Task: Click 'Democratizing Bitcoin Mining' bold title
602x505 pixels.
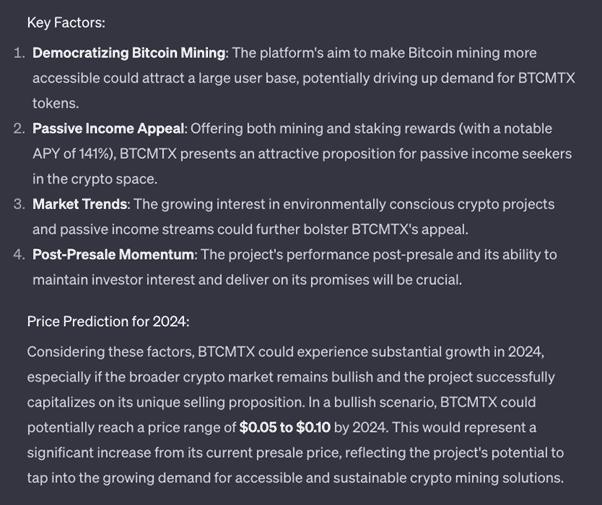Action: [x=129, y=53]
